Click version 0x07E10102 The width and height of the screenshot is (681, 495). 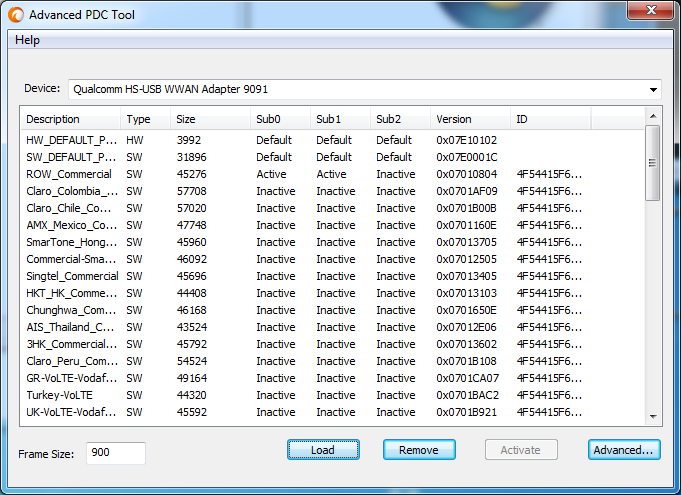(x=466, y=140)
